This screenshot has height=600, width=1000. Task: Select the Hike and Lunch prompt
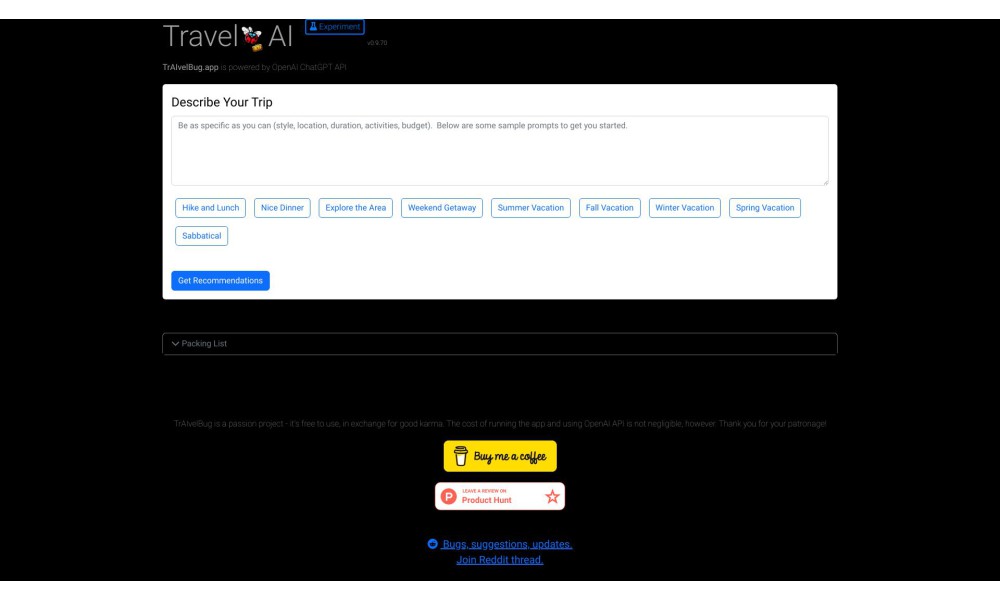210,208
